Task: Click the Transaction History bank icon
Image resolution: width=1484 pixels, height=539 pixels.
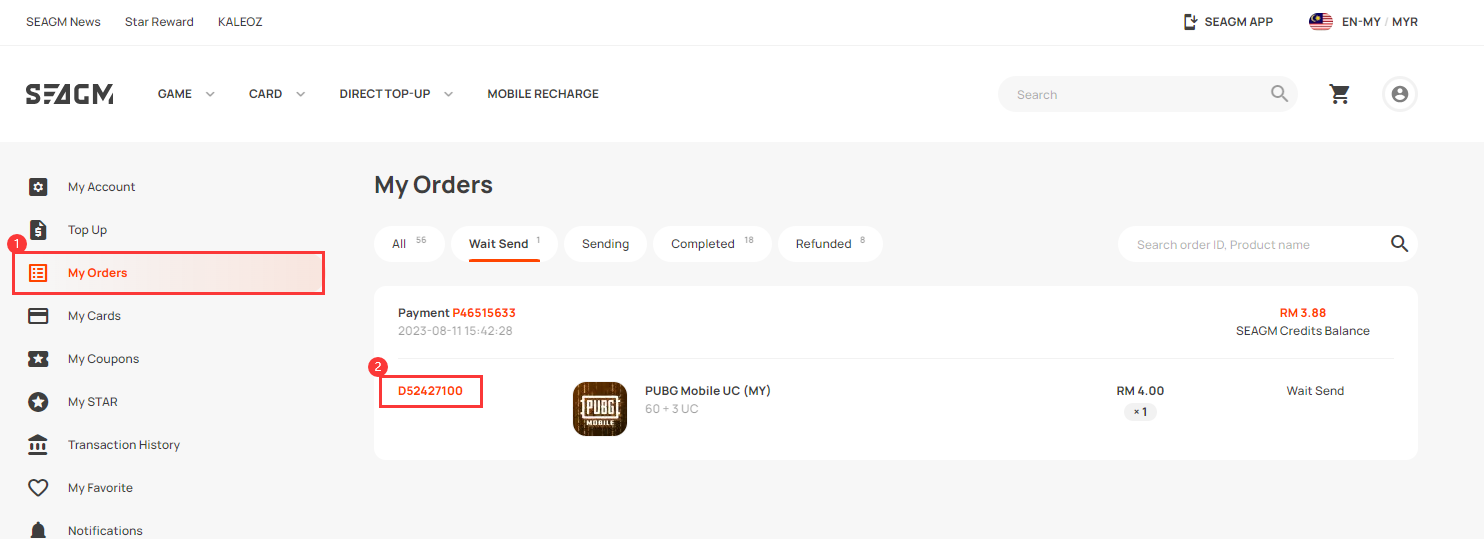Action: 38,445
